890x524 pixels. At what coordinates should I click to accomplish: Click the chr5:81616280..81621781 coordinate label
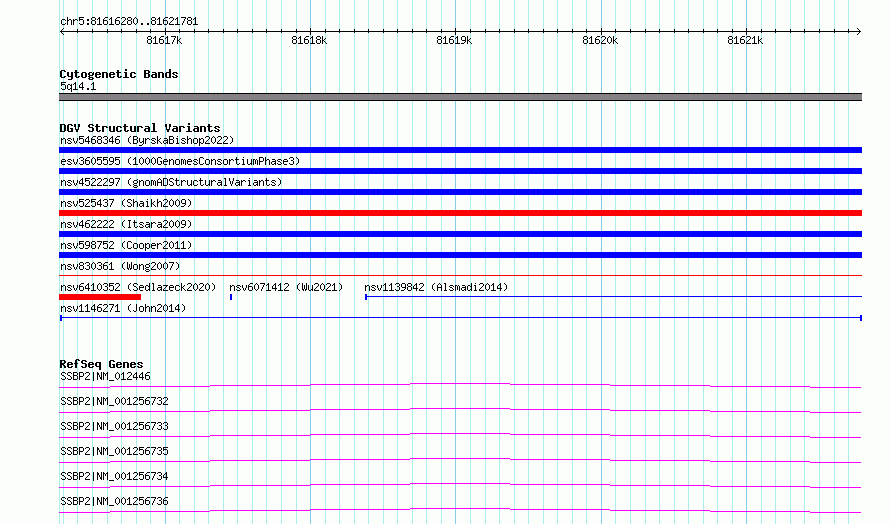[129, 22]
